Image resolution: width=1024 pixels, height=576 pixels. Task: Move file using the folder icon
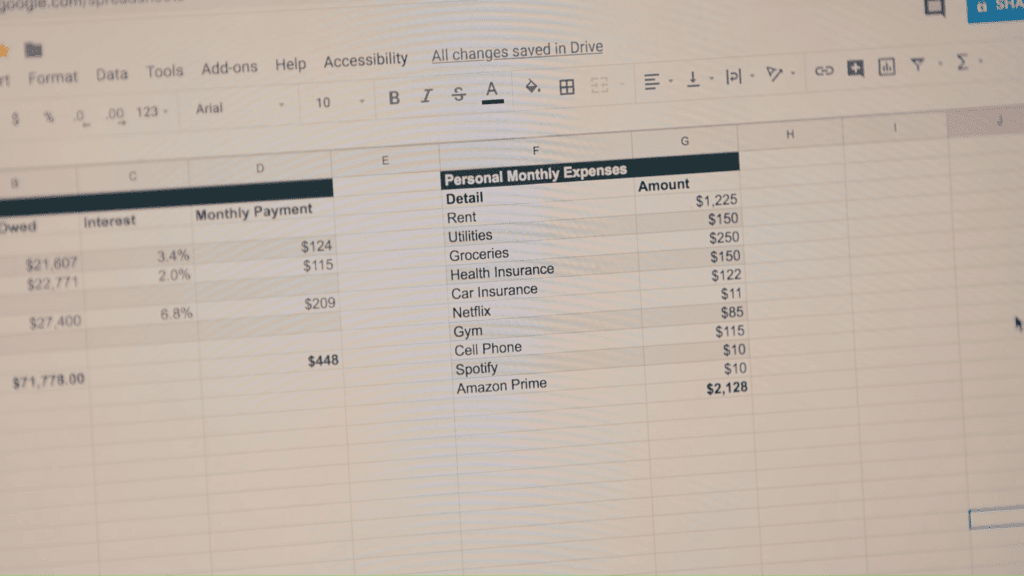pyautogui.click(x=34, y=50)
